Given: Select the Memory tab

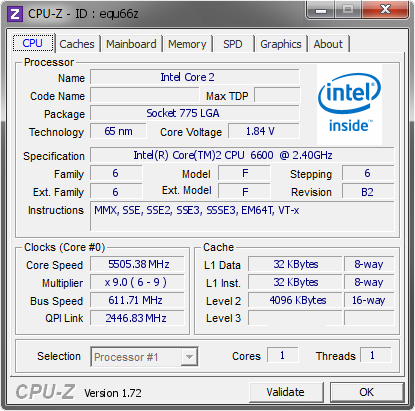Looking at the screenshot, I should [187, 44].
